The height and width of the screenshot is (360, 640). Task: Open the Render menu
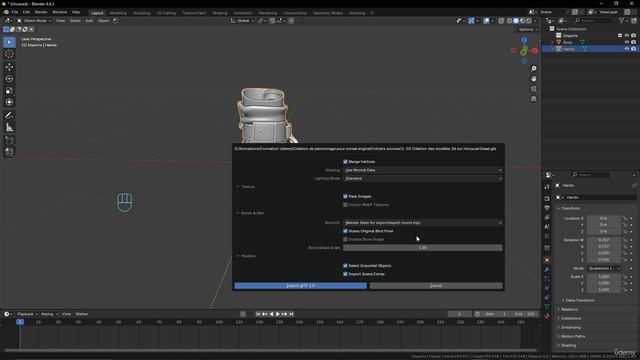click(41, 12)
